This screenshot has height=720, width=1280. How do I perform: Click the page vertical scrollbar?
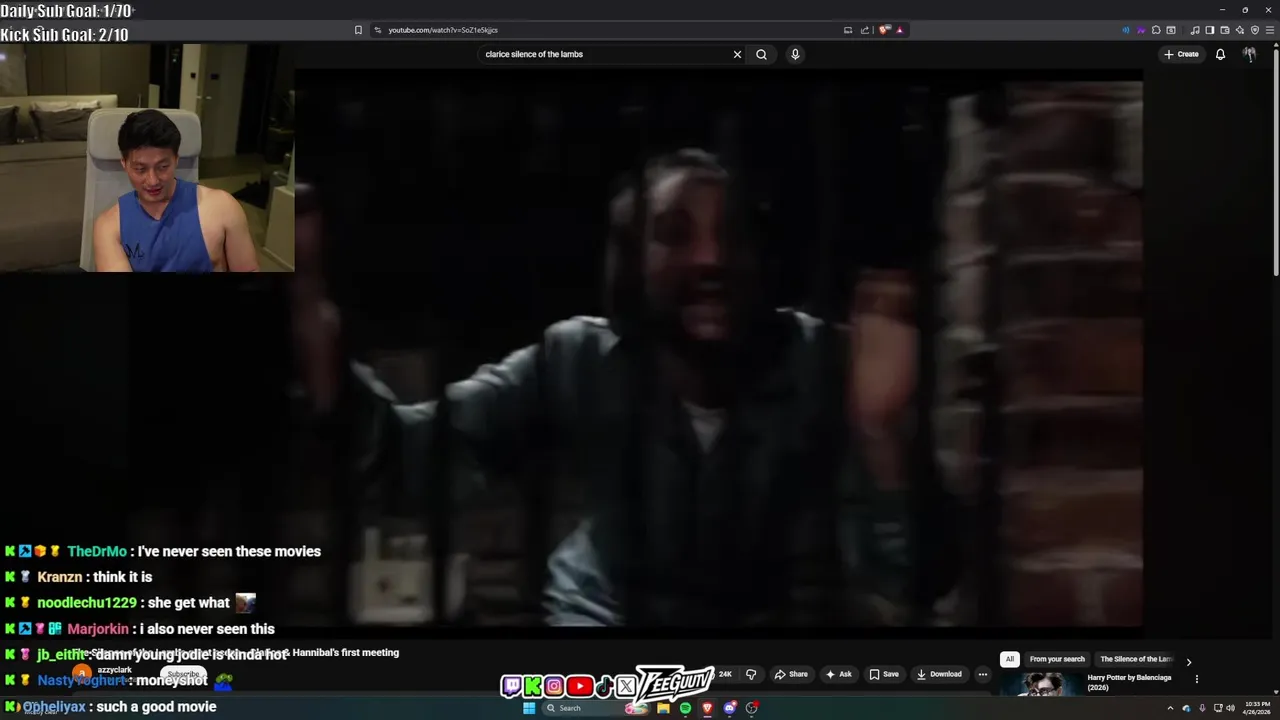(x=1275, y=160)
